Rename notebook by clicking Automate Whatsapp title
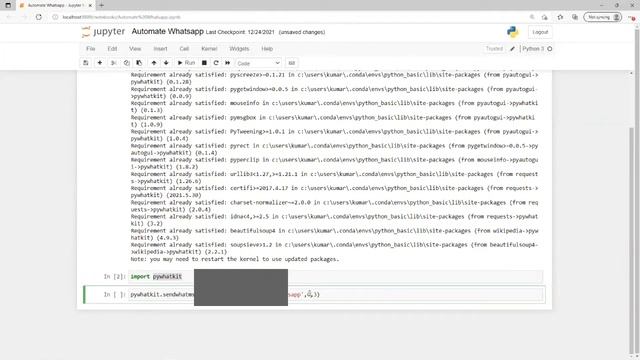This screenshot has height=360, width=640. [167, 31]
